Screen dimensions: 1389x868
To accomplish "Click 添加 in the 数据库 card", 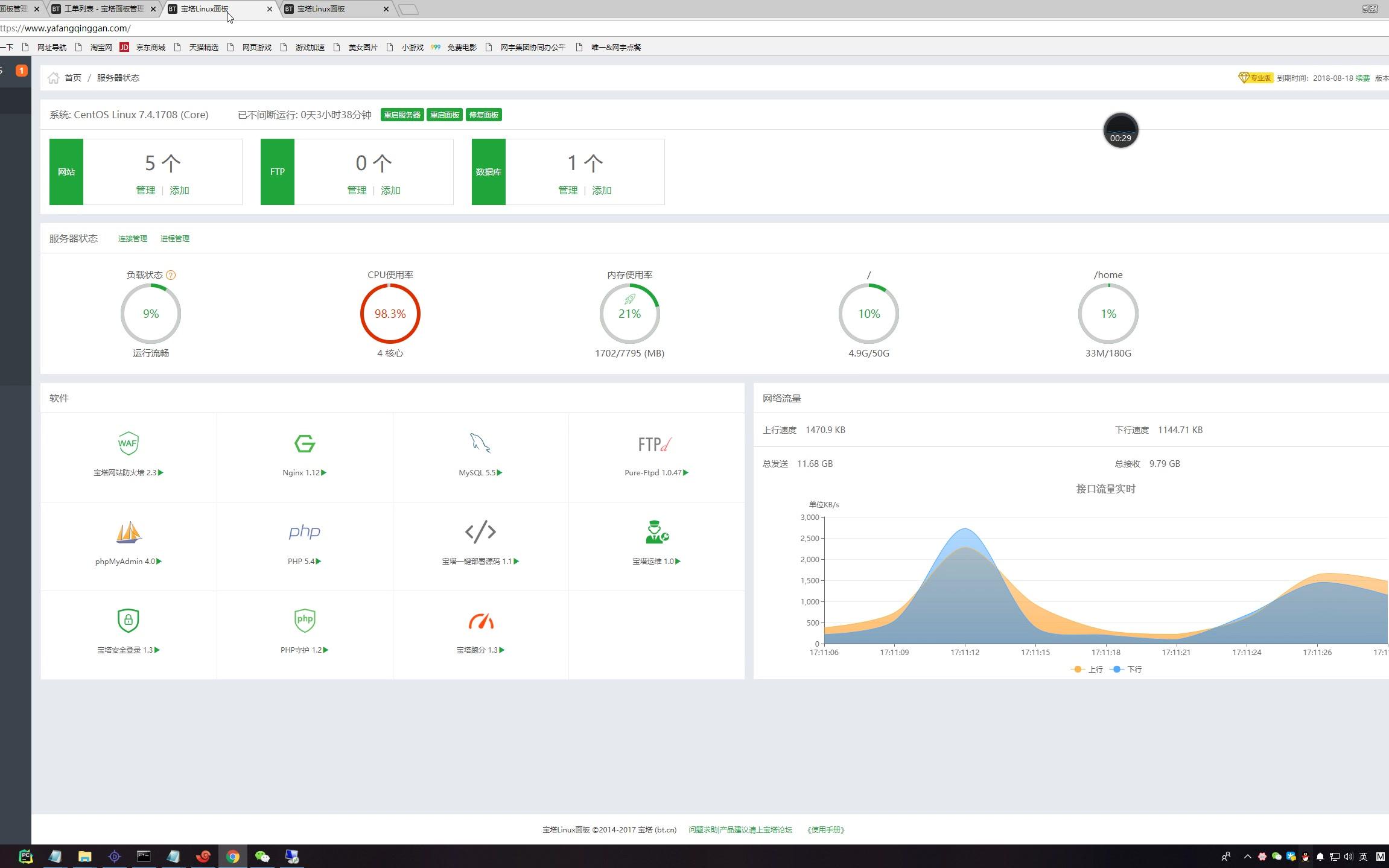I will [602, 191].
